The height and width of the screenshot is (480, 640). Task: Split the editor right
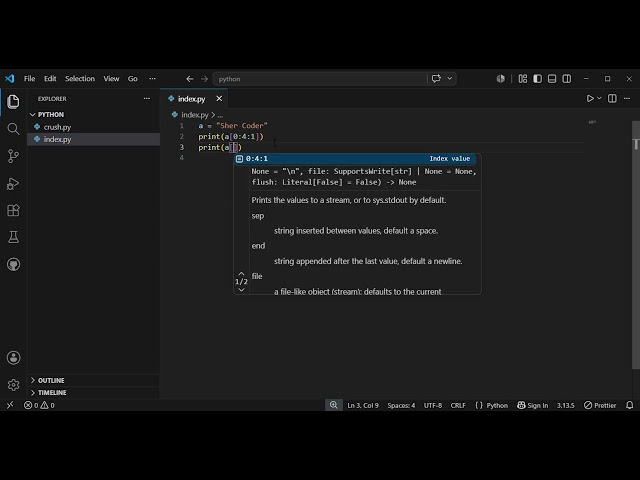[612, 98]
